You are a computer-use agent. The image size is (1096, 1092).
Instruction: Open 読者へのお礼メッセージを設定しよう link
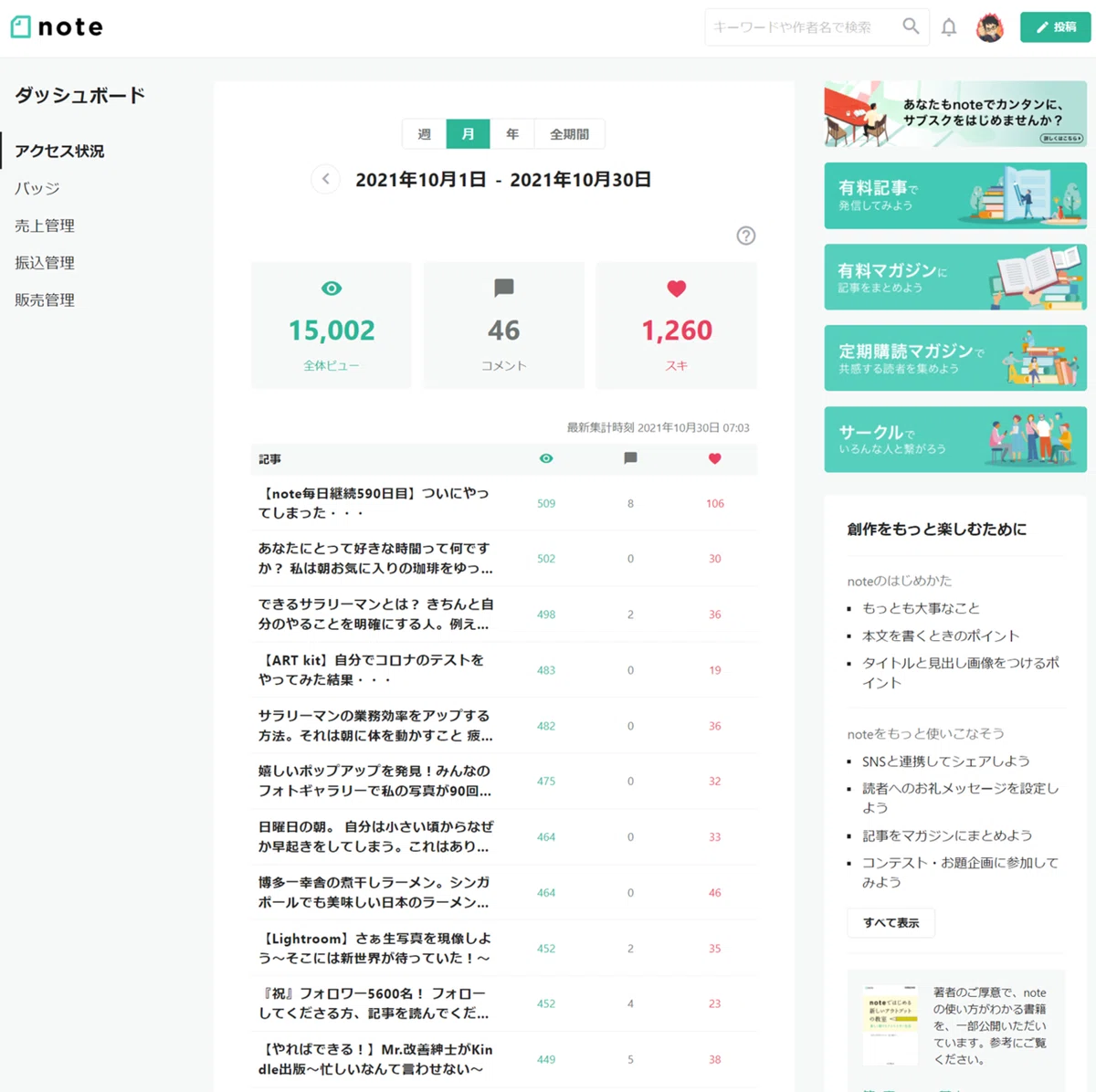click(961, 798)
